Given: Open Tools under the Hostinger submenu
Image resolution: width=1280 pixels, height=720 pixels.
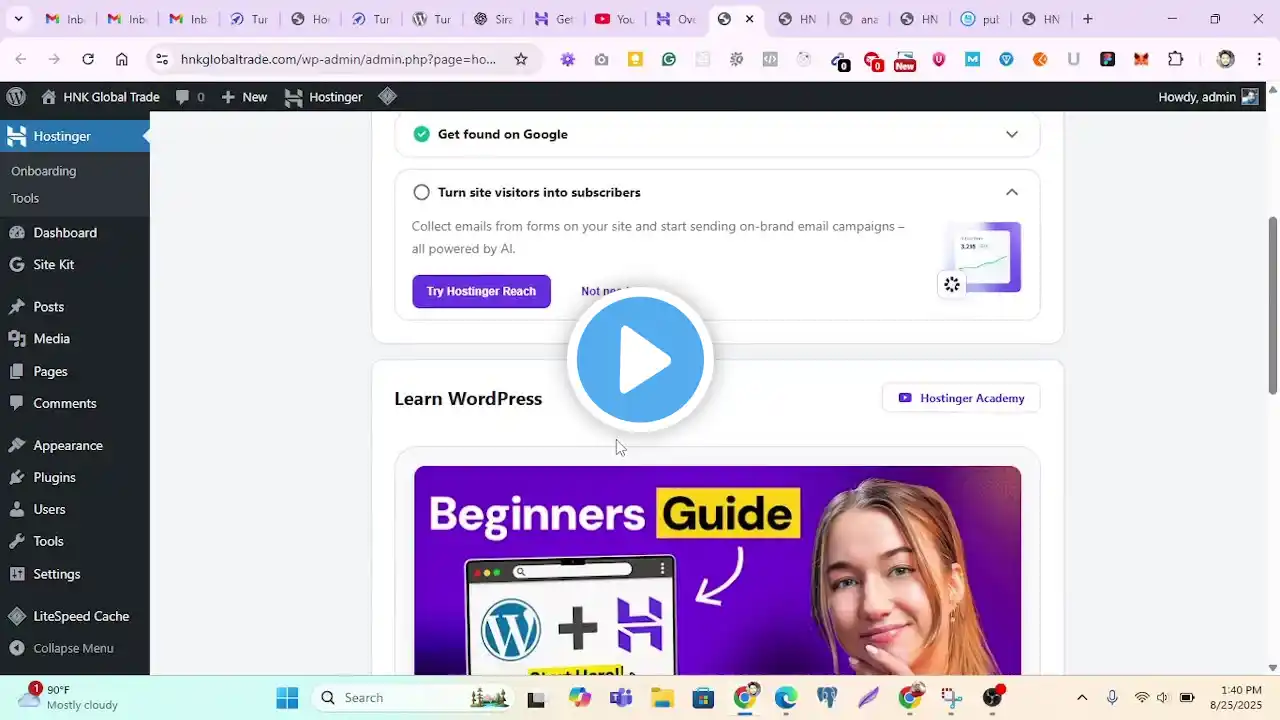Looking at the screenshot, I should pos(25,198).
